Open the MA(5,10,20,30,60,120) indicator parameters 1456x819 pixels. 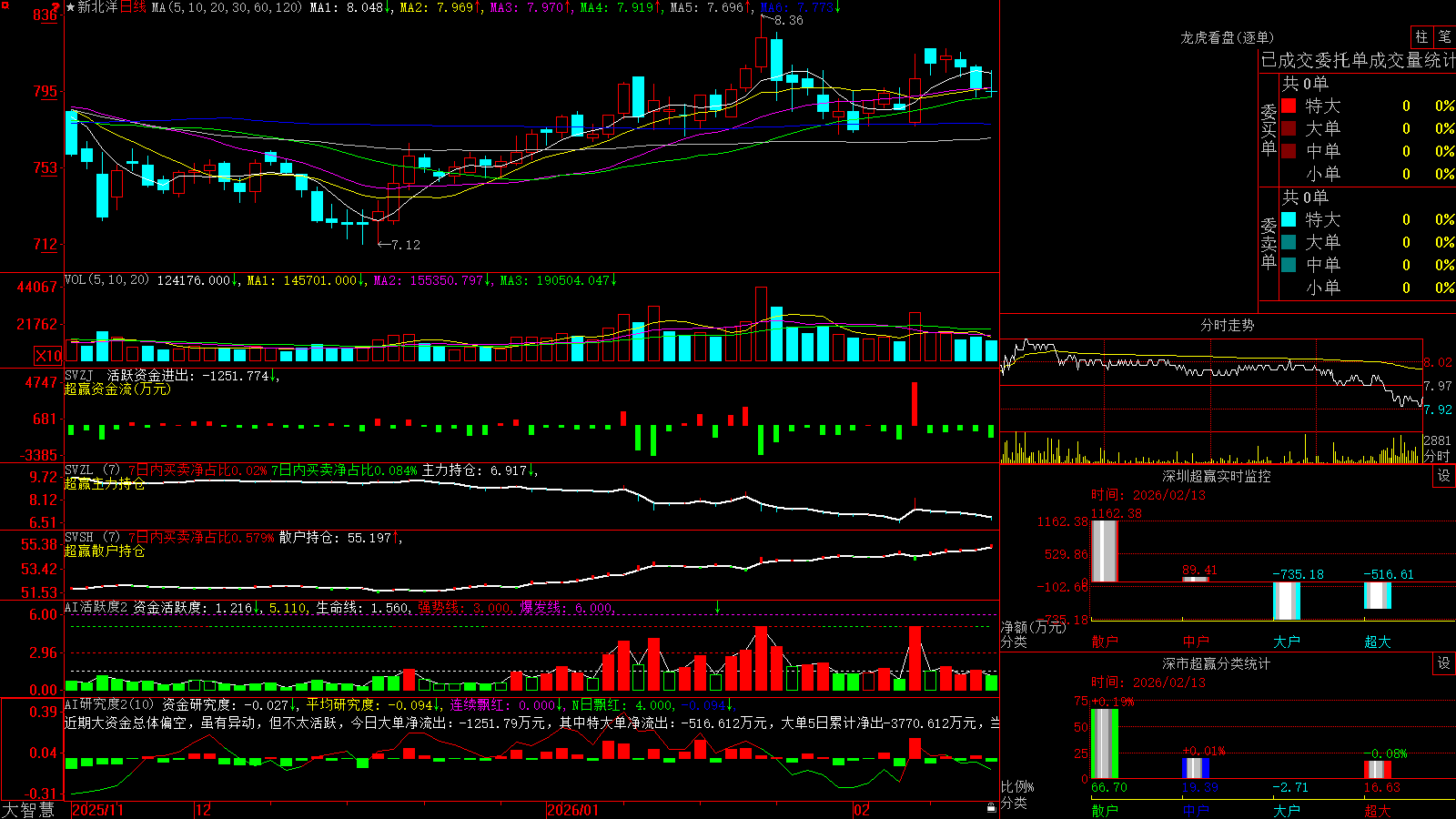point(227,7)
